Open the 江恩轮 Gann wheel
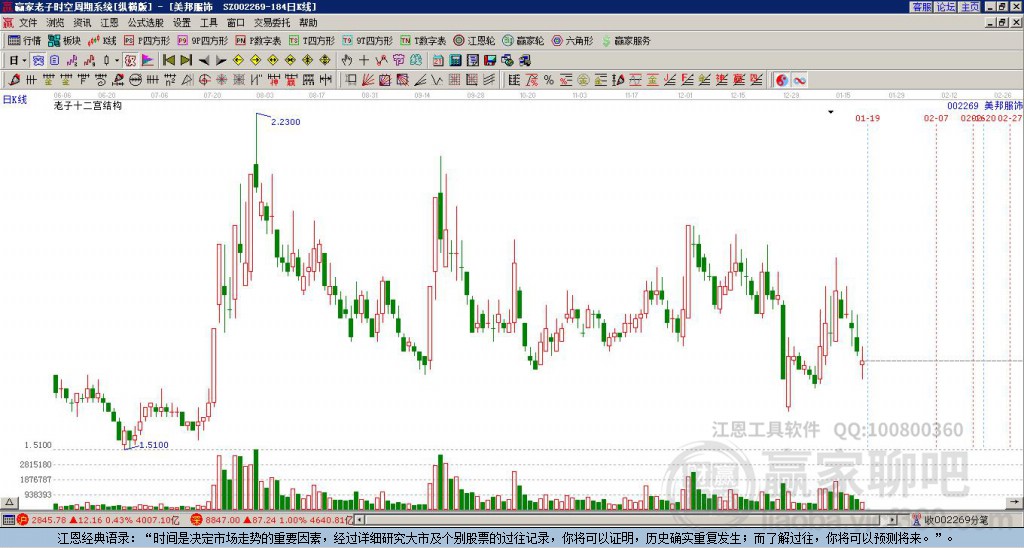 click(474, 40)
